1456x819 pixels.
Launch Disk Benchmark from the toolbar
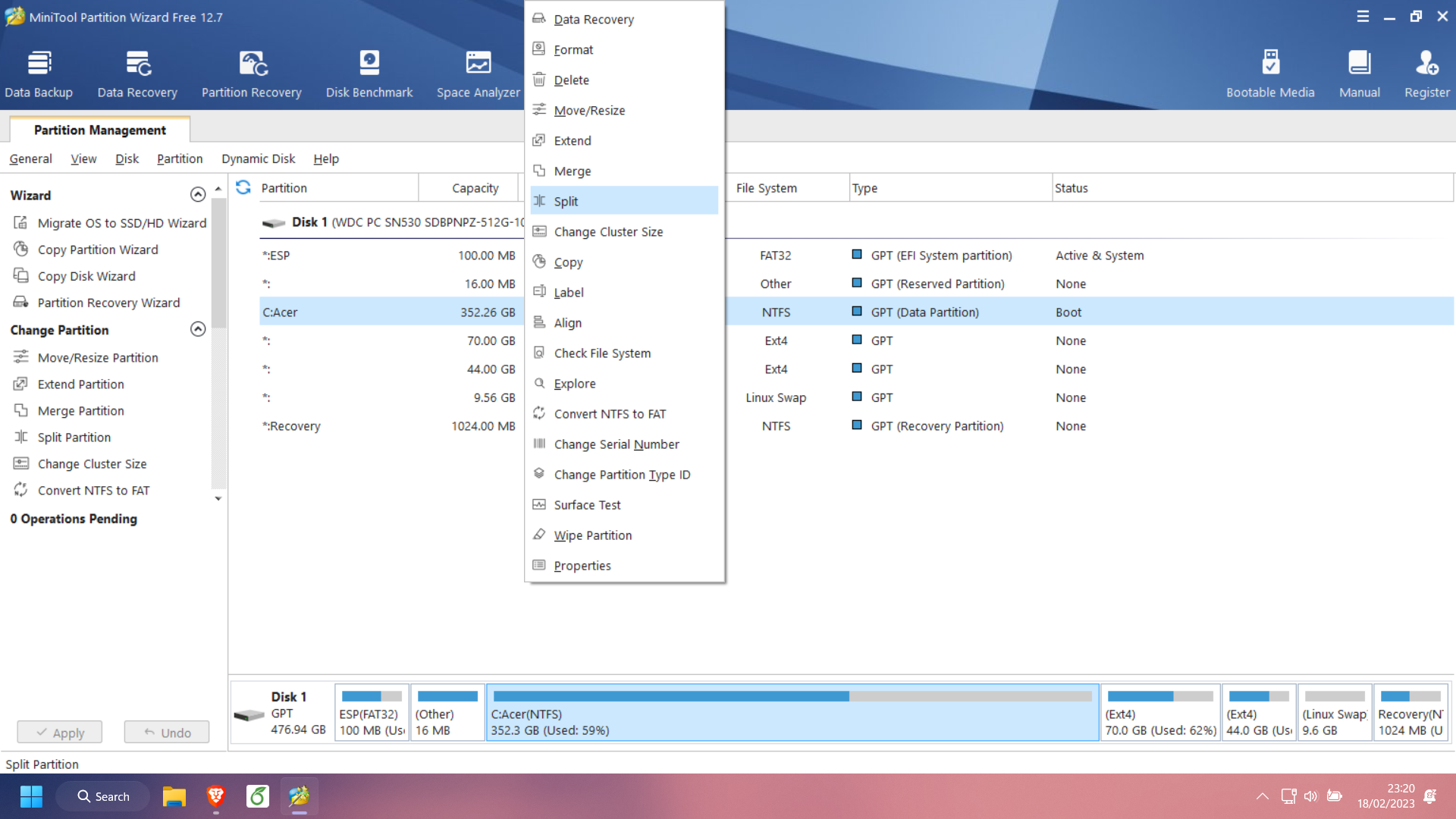369,74
